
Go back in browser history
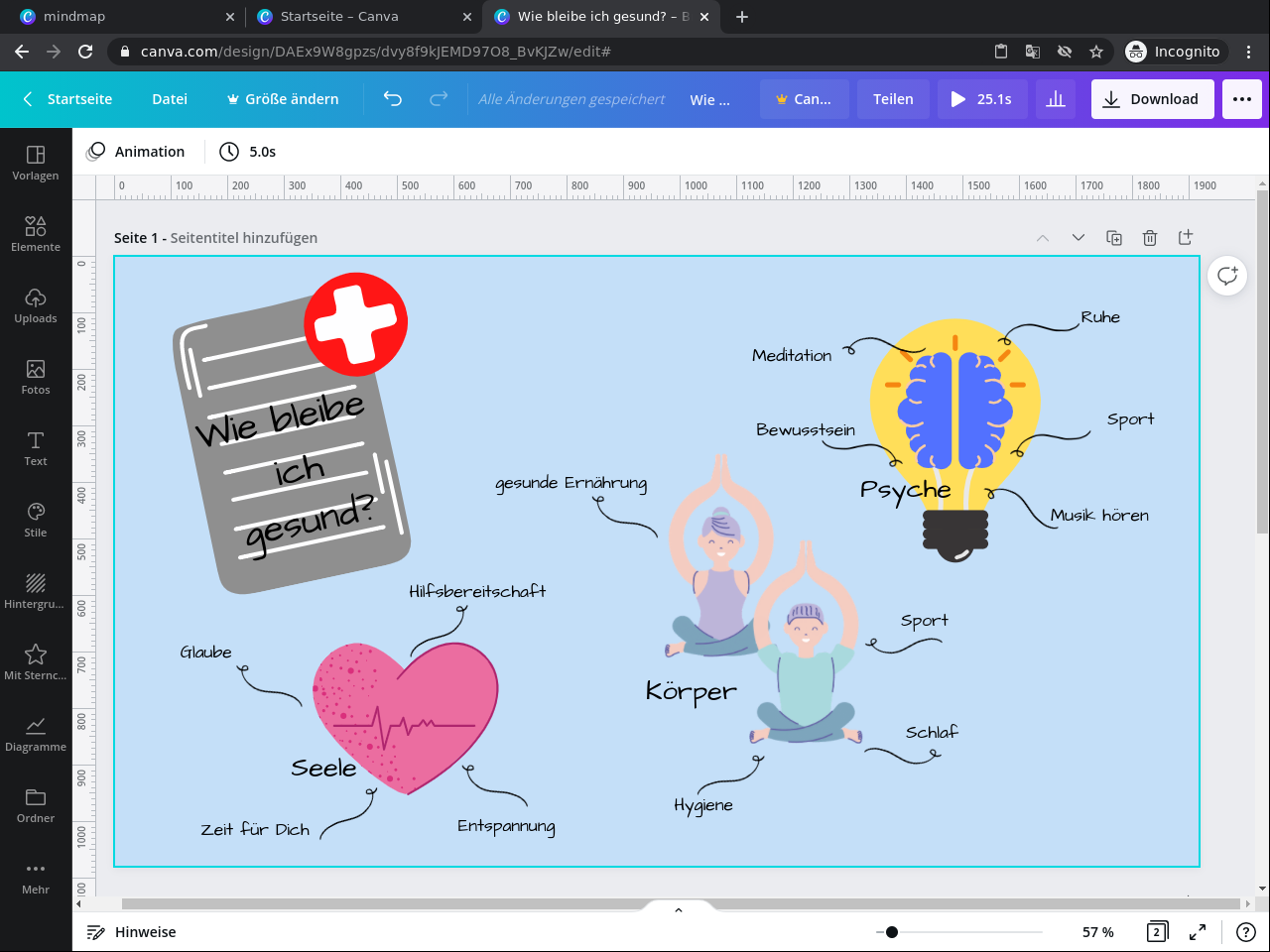pos(22,52)
